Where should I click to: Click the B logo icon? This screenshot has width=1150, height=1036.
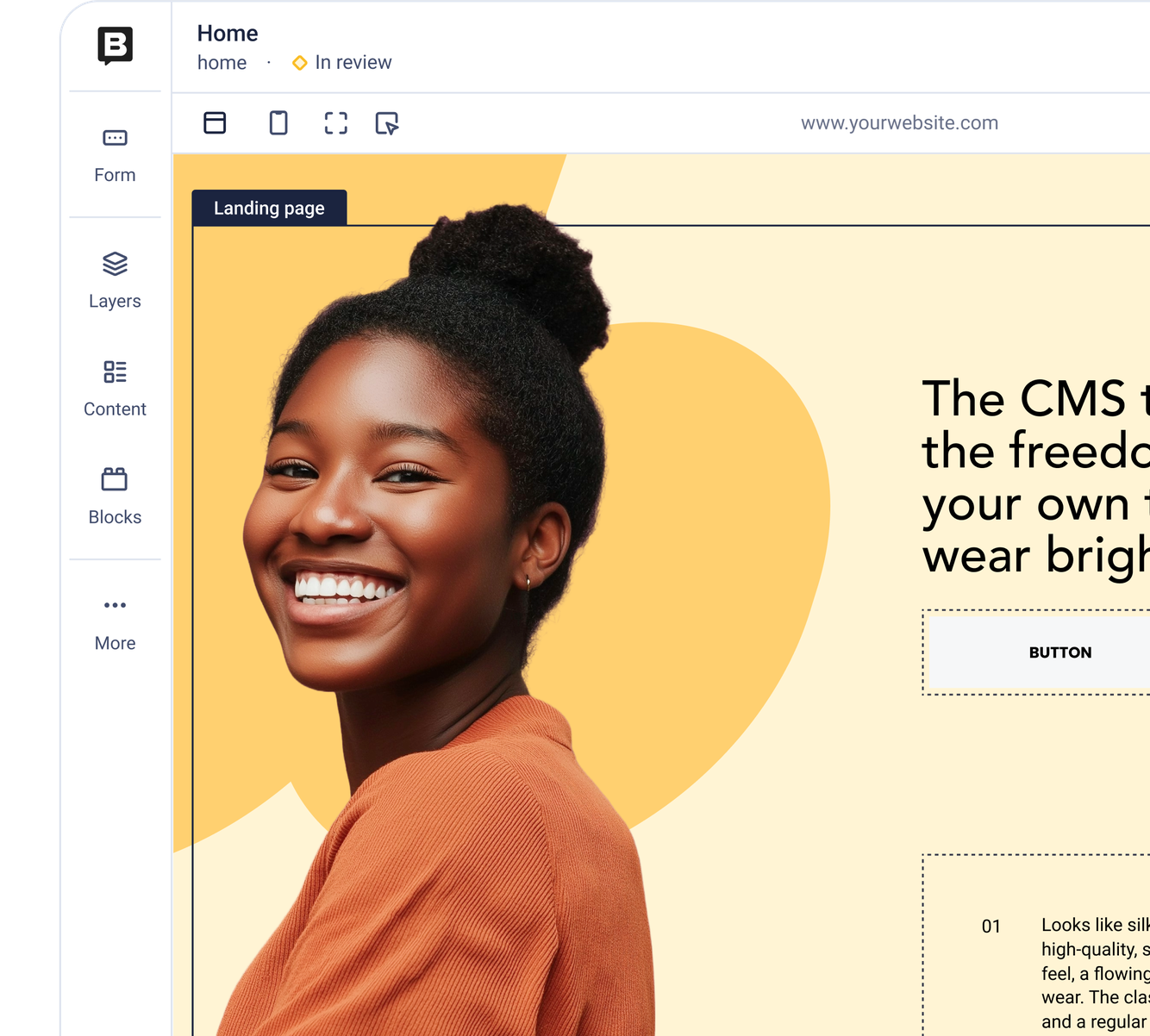coord(115,46)
